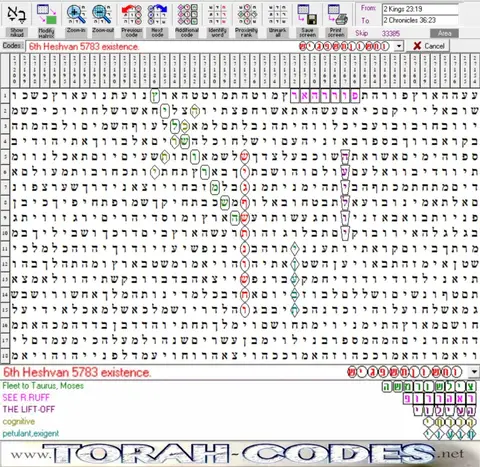480x467 pixels.
Task: Click the Area button
Action: (444, 33)
